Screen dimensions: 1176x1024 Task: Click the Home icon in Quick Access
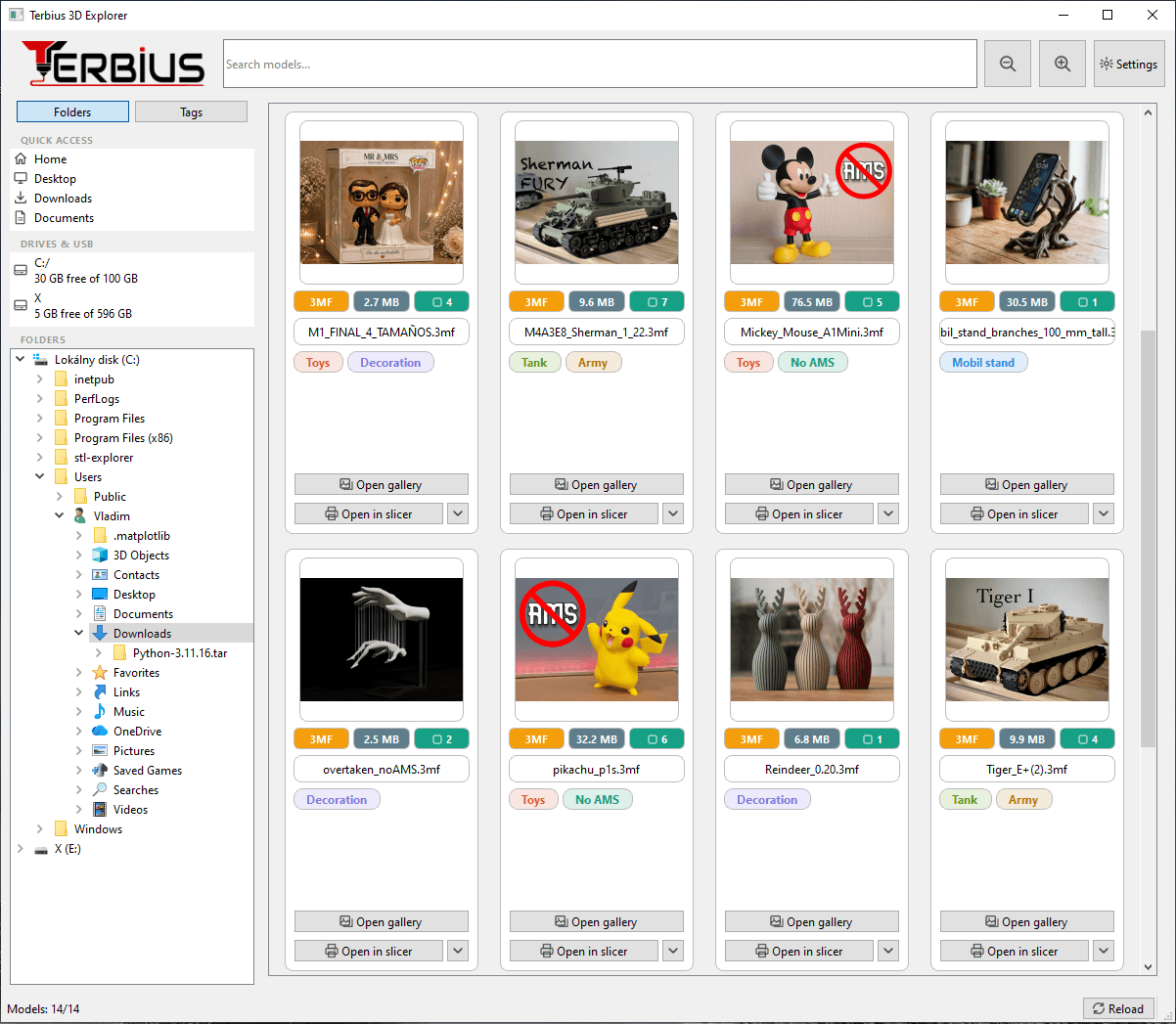21,158
